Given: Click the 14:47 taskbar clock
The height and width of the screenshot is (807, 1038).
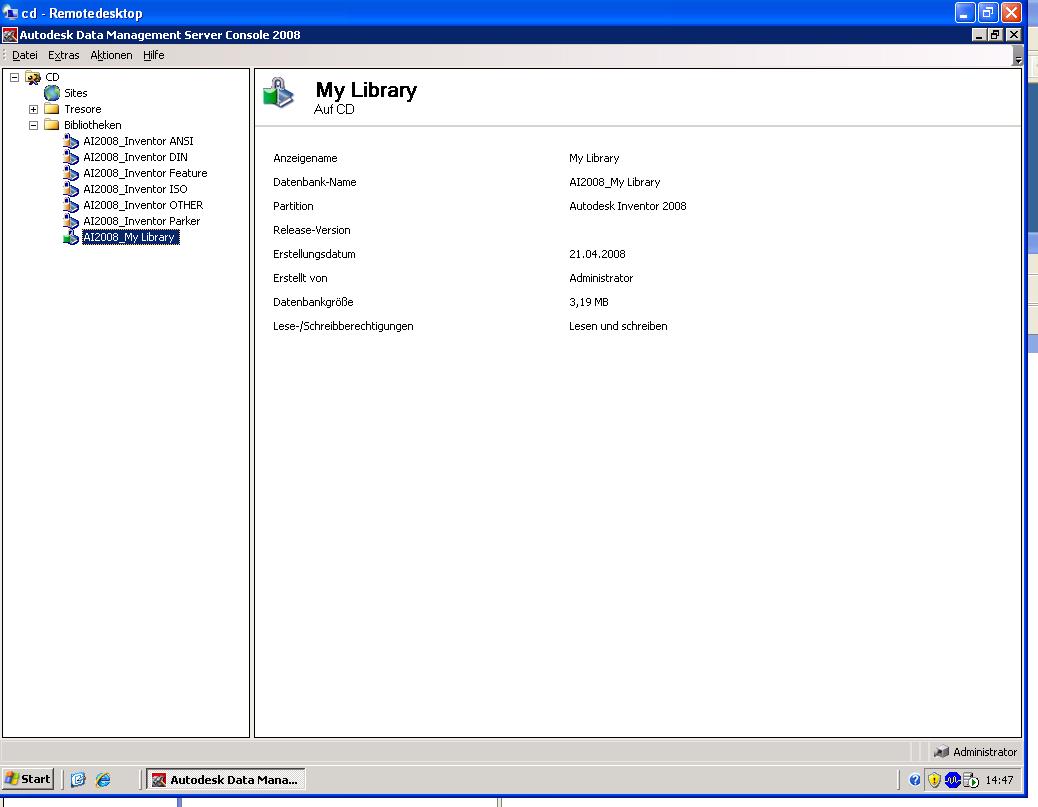Looking at the screenshot, I should (1000, 780).
